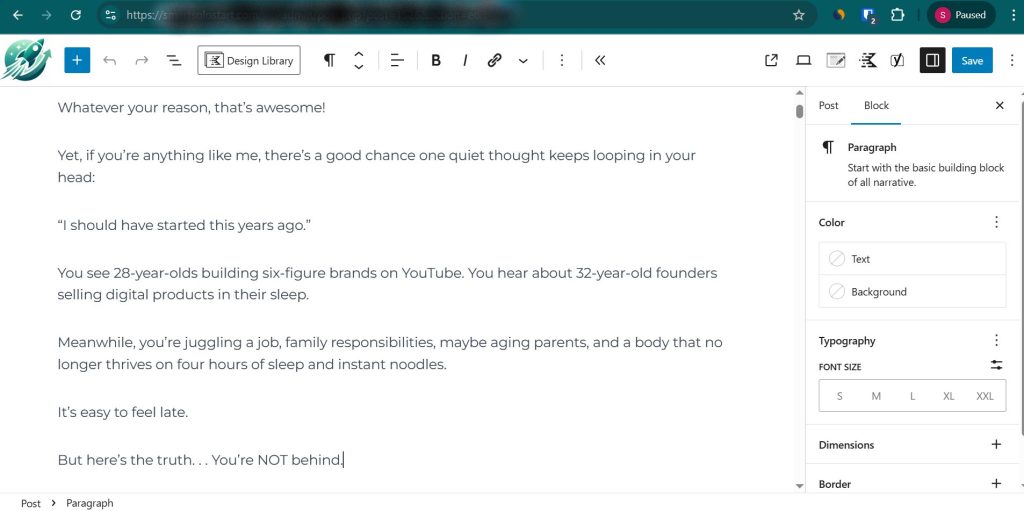This screenshot has height=511, width=1024.
Task: Toggle the settings sidebar panel
Action: pyautogui.click(x=933, y=60)
